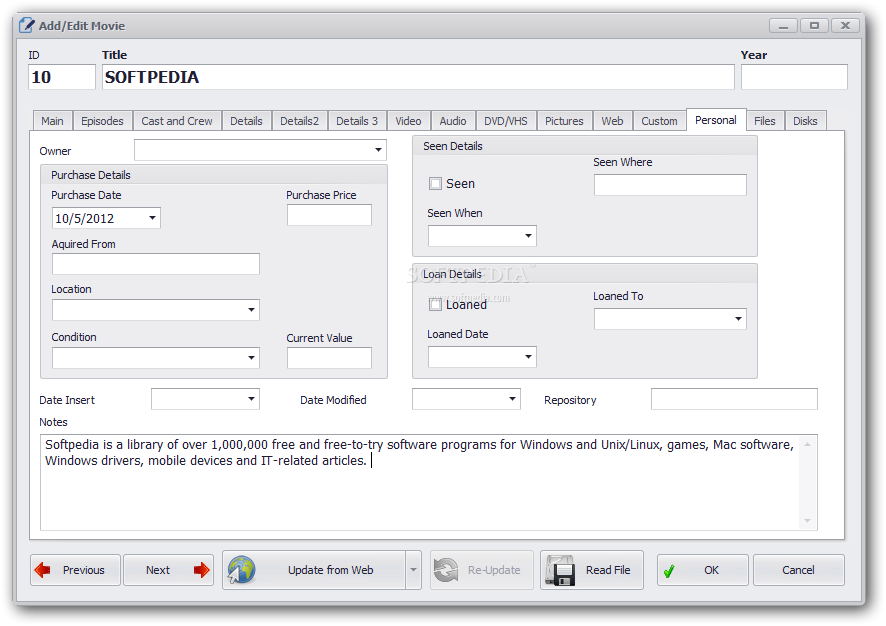This screenshot has width=886, height=626.
Task: Close the Add/Edit Movie window
Action: click(845, 25)
